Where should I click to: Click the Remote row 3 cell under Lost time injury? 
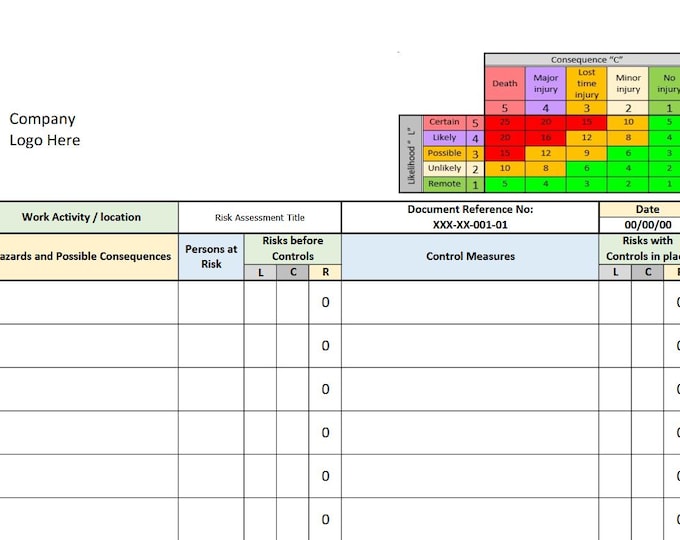586,184
